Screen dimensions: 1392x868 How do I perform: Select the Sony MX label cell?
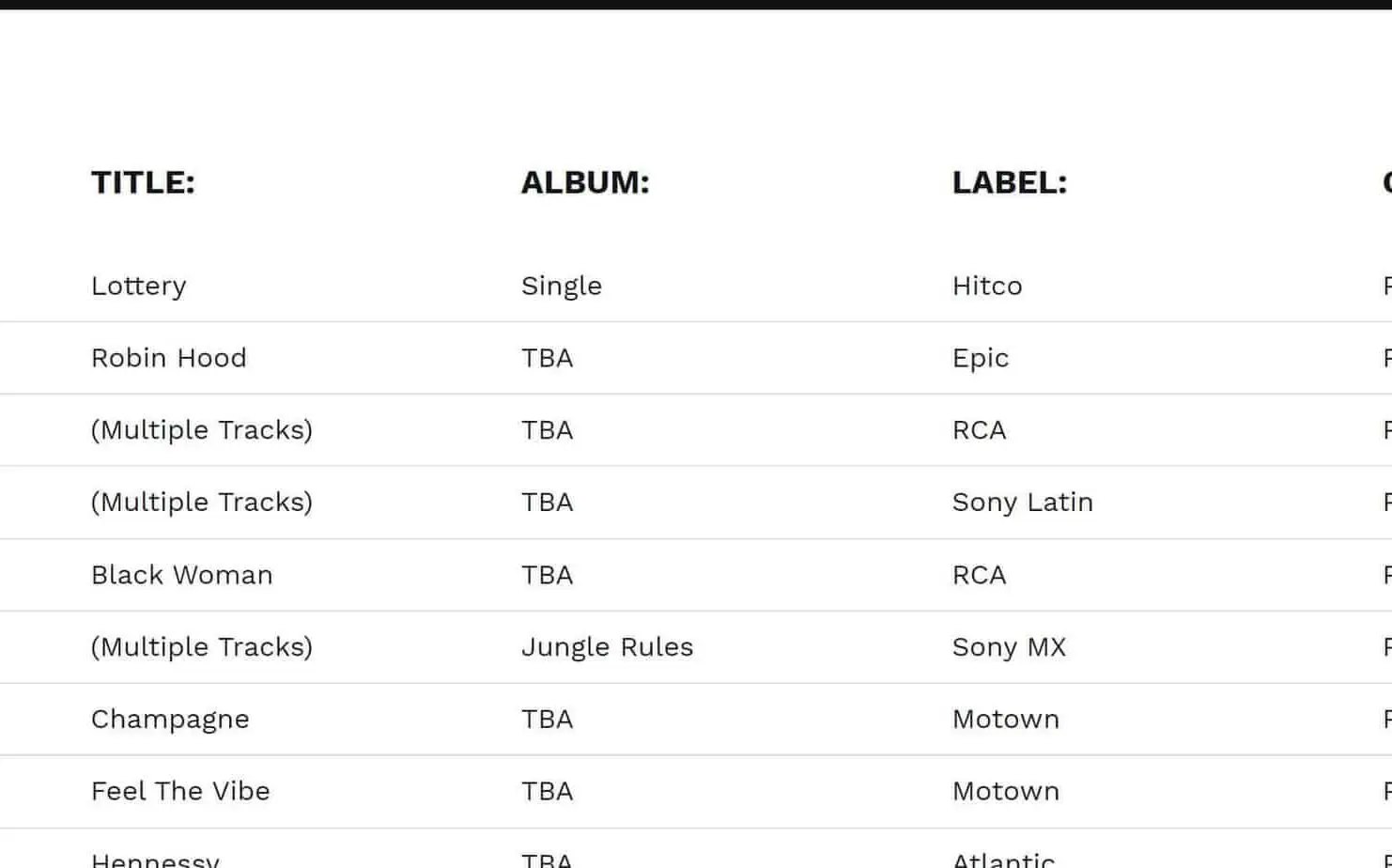coord(1010,647)
